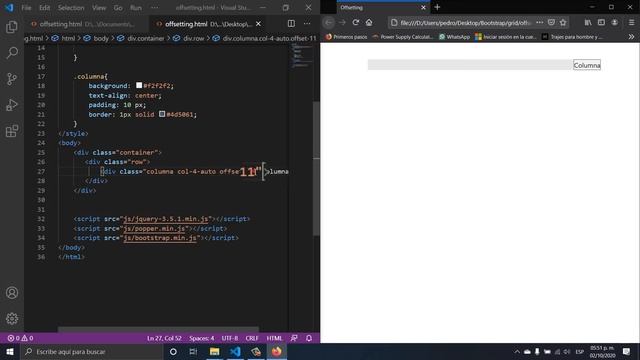Click #f2f2f2 background color swatch
This screenshot has width=640, height=360.
point(139,85)
